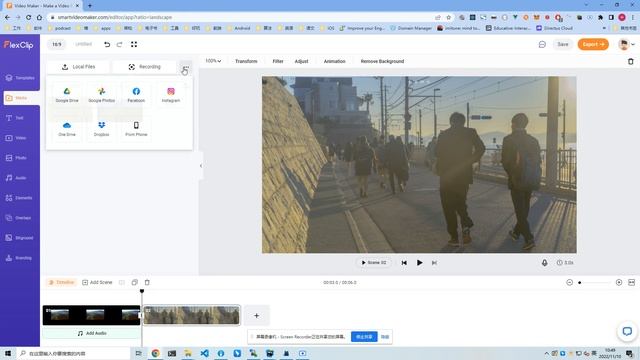Play the video preview

(419, 263)
